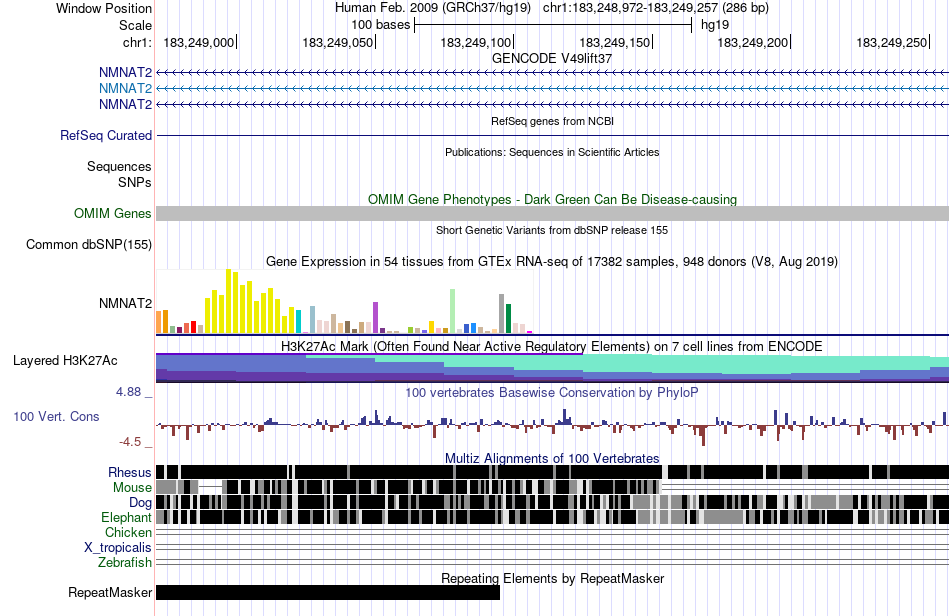Click the black RepeatMasker element block

tap(328, 592)
